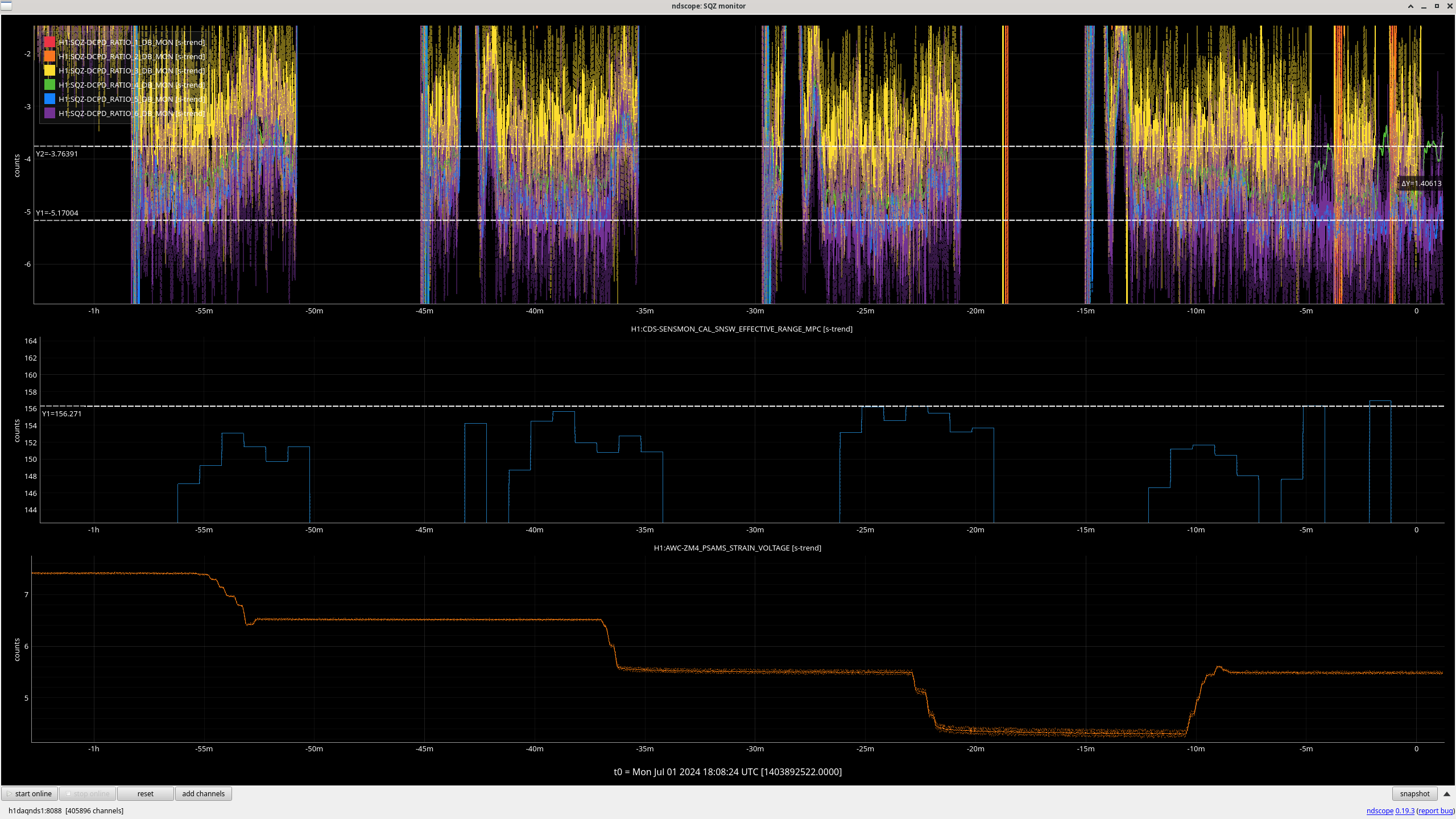Click the purple RATIO_6_DB_MON legend swatch

pyautogui.click(x=49, y=113)
